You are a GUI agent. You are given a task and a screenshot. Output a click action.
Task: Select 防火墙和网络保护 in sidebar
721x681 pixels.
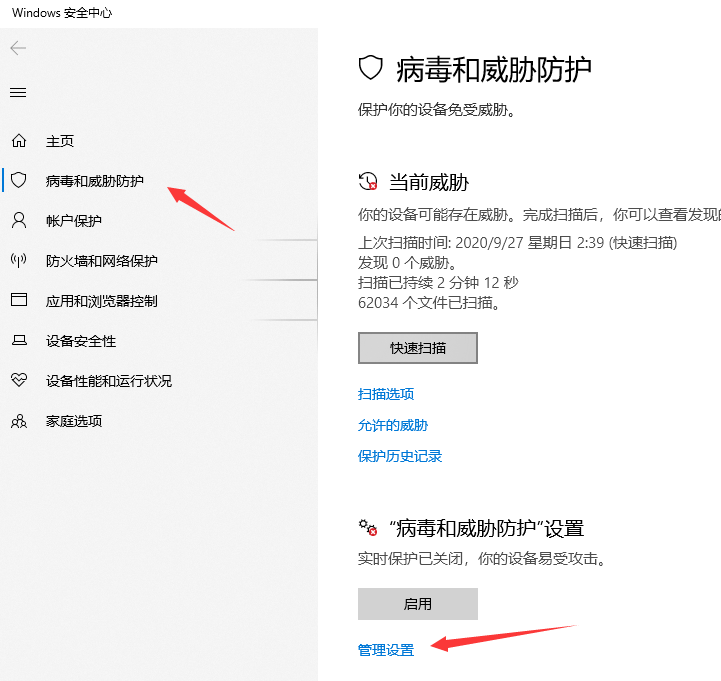(101, 261)
